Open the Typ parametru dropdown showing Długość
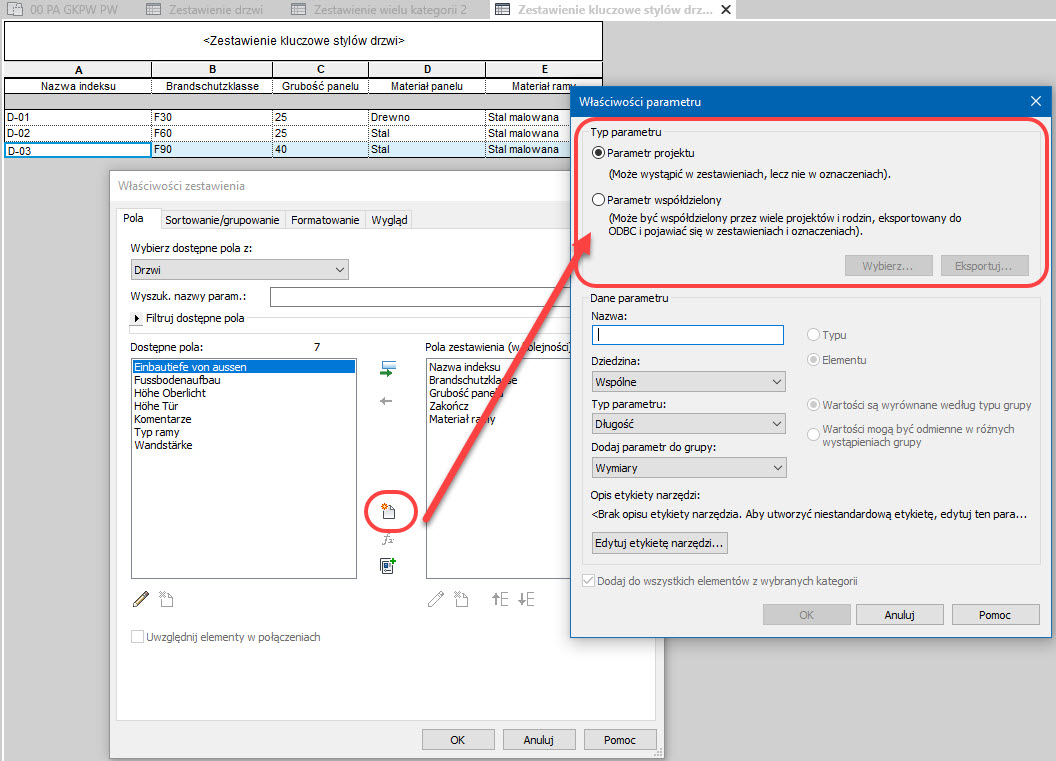The width and height of the screenshot is (1056, 761). 688,424
